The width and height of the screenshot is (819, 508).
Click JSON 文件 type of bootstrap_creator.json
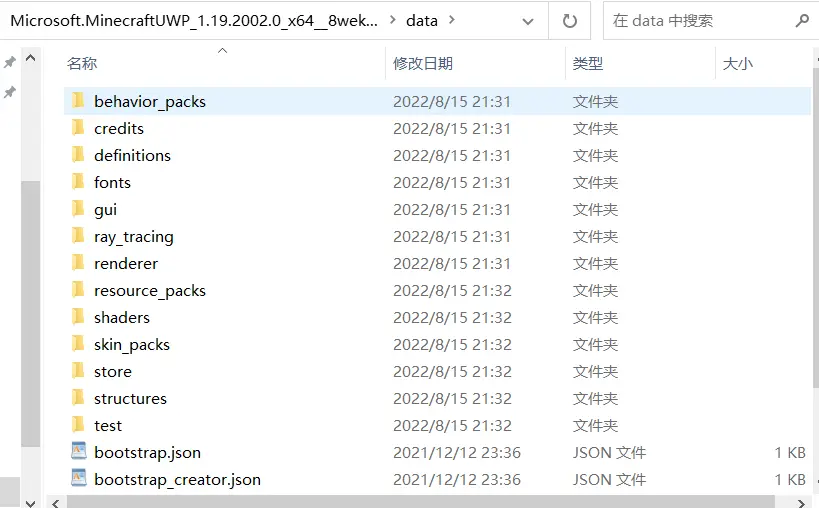pos(609,480)
